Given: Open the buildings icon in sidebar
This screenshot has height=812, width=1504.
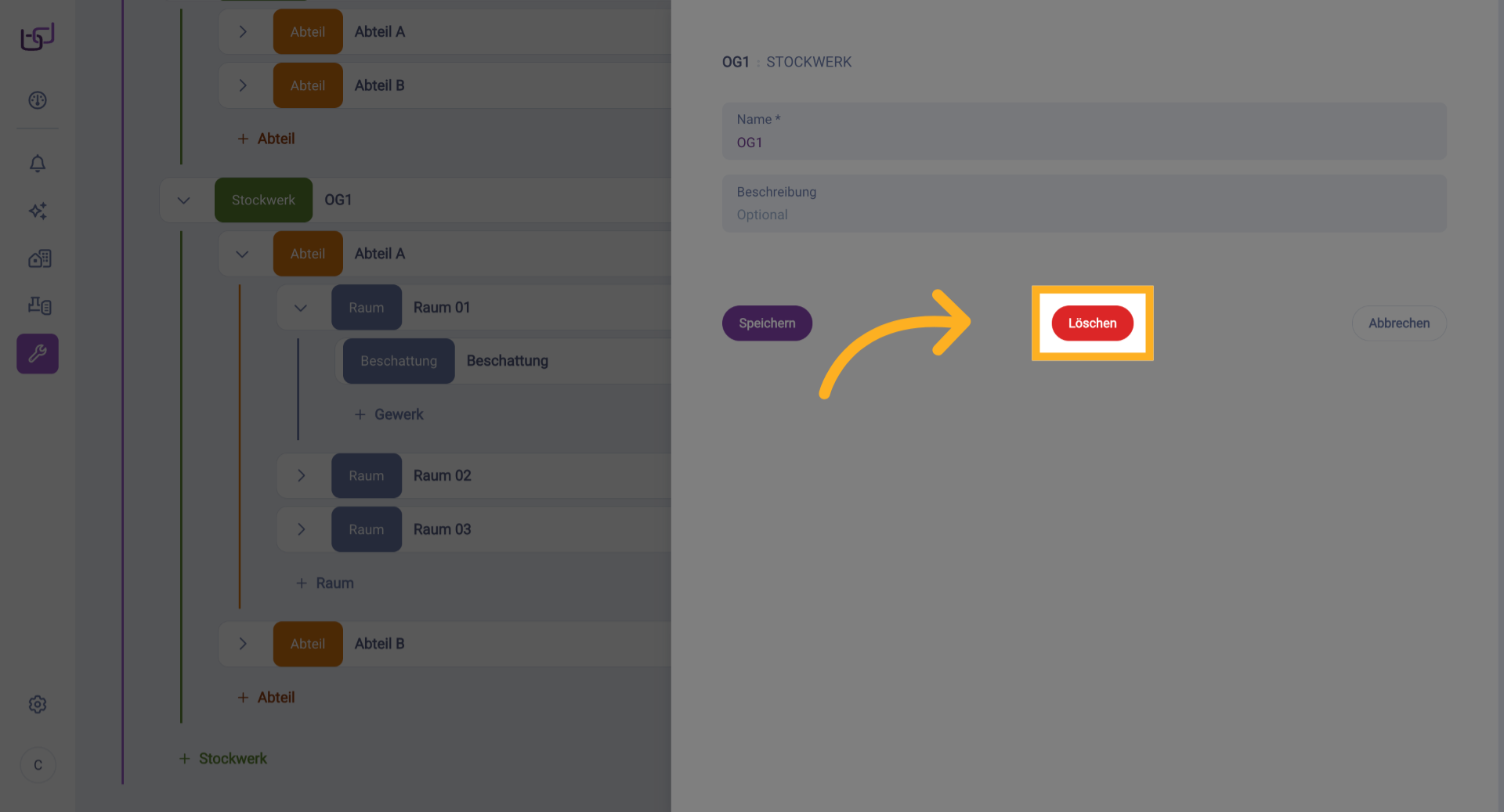Looking at the screenshot, I should pyautogui.click(x=39, y=258).
